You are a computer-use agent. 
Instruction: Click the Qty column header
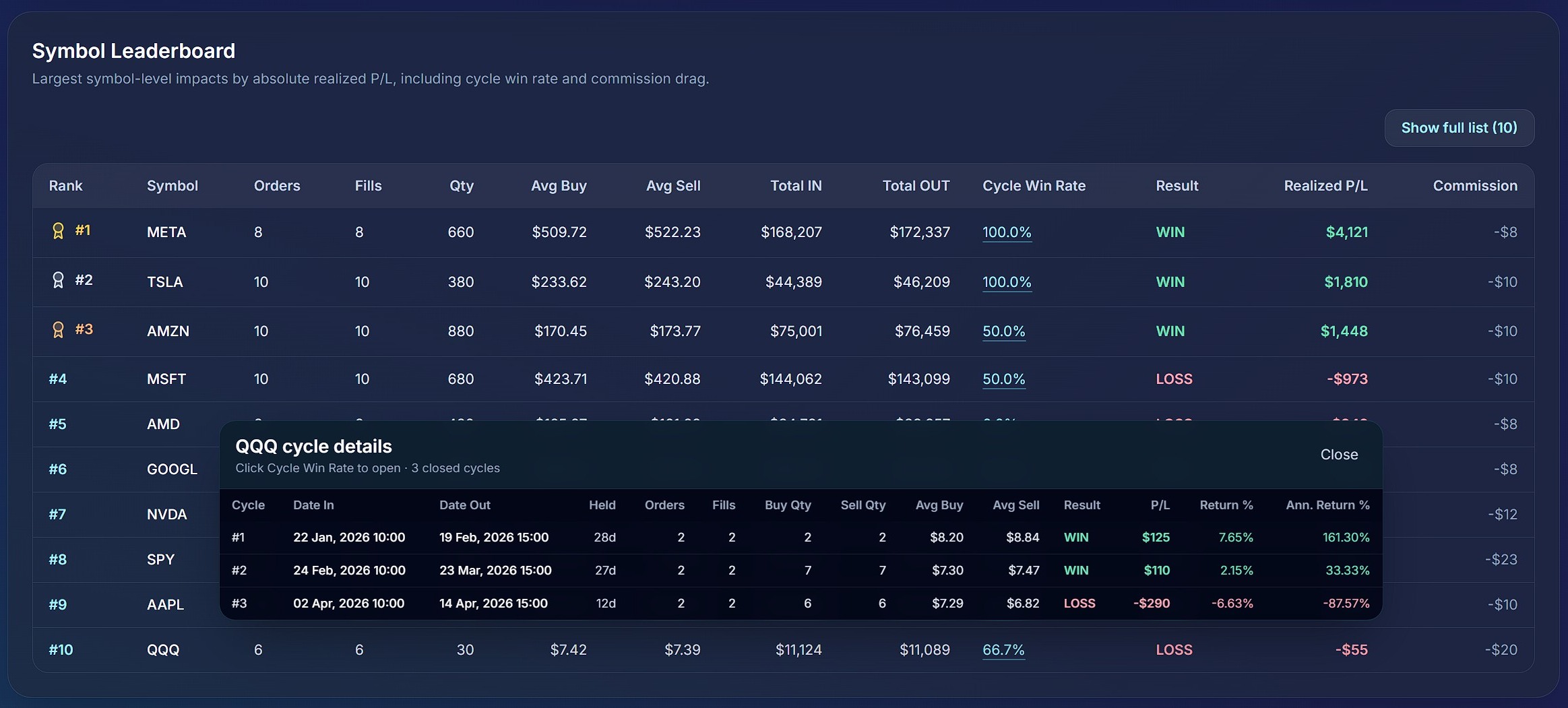[x=462, y=186]
